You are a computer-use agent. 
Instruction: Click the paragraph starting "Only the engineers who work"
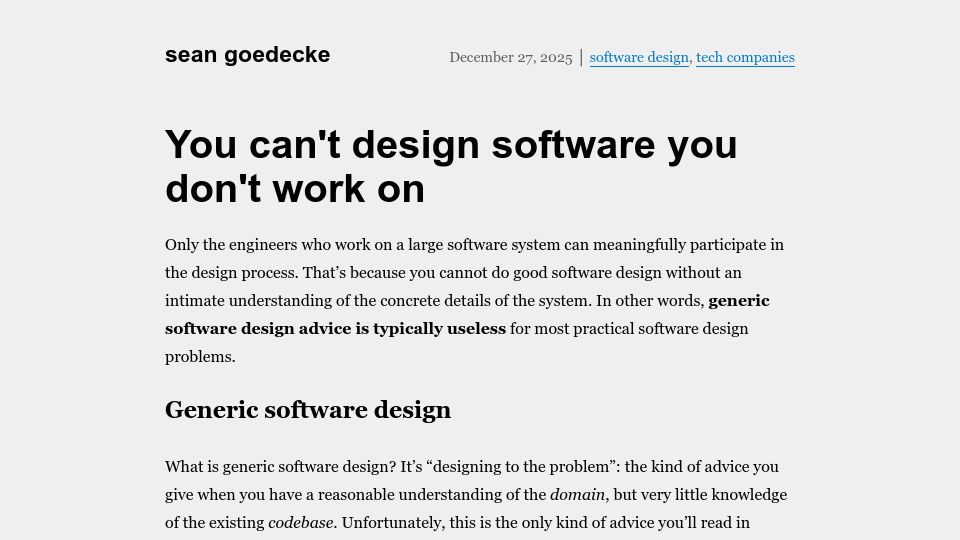point(474,301)
